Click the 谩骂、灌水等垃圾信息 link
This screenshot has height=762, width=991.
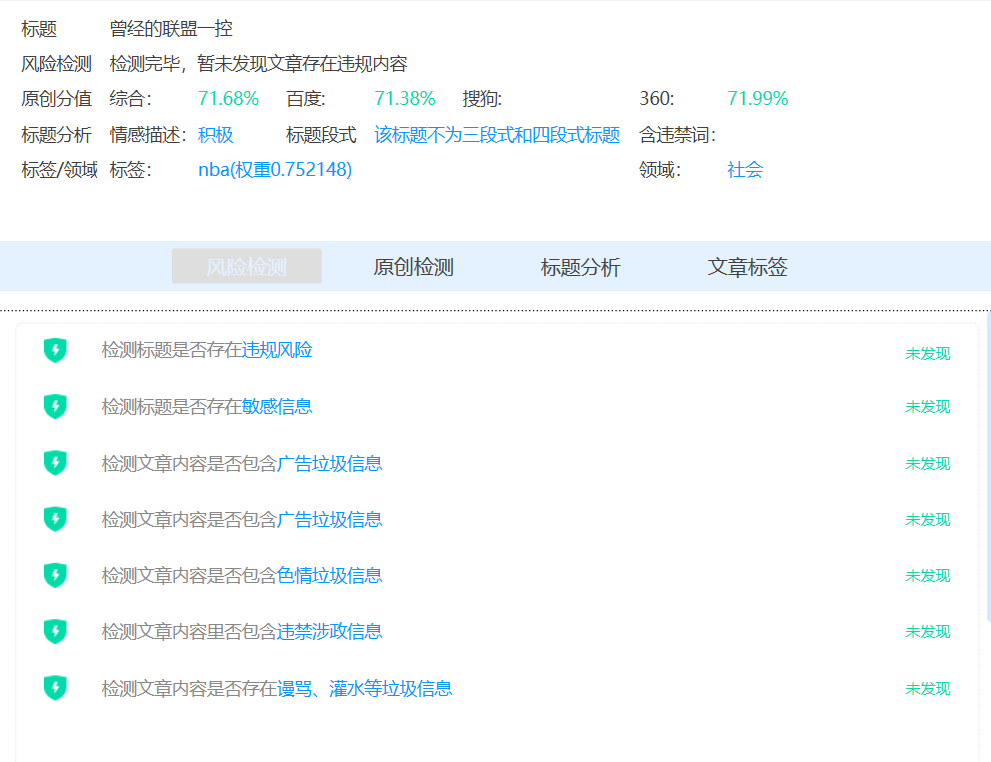(x=365, y=688)
